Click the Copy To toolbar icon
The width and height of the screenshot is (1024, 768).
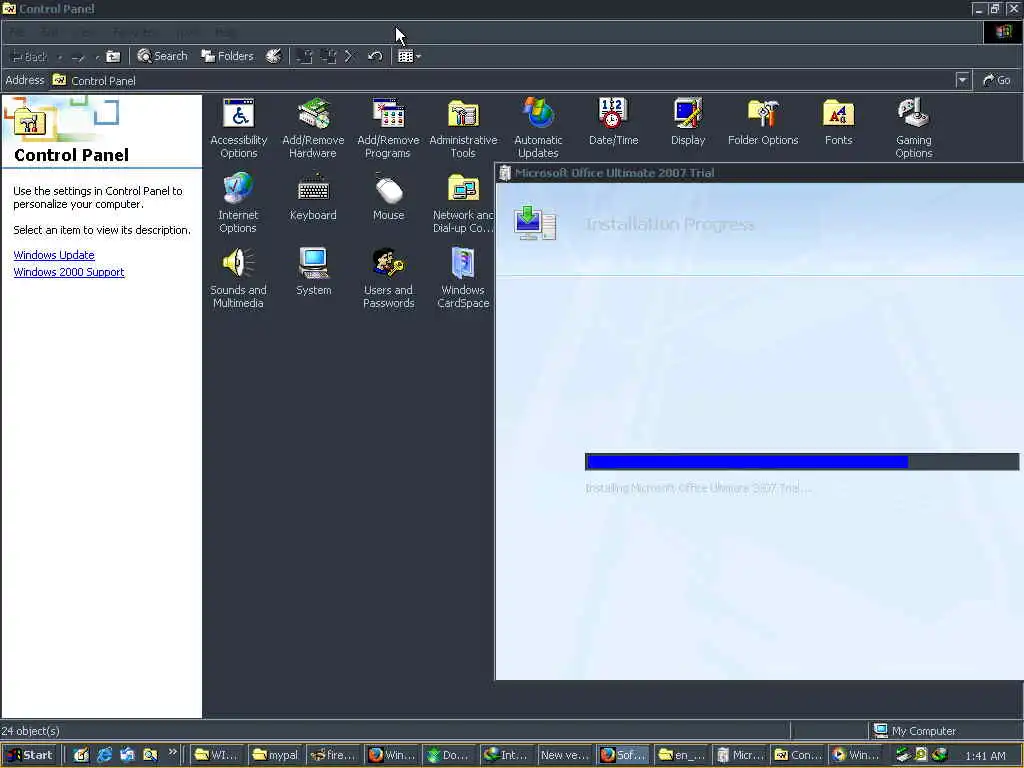pos(328,57)
